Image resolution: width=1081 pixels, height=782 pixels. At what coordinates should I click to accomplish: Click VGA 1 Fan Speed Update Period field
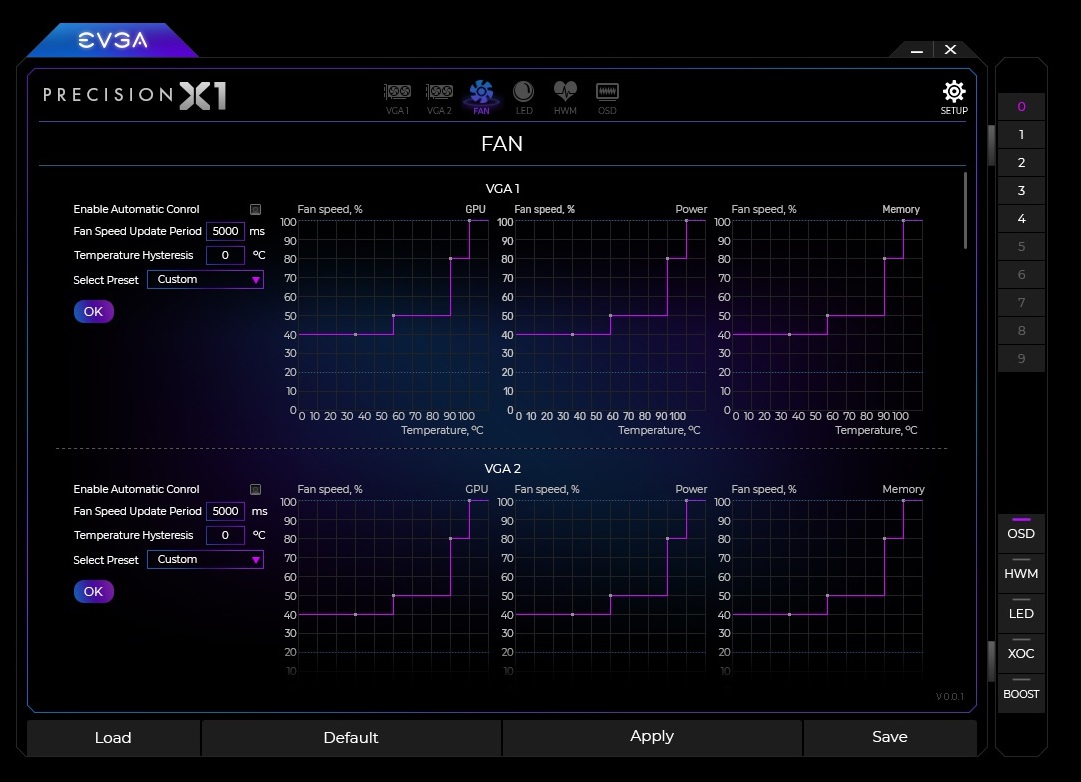click(225, 231)
